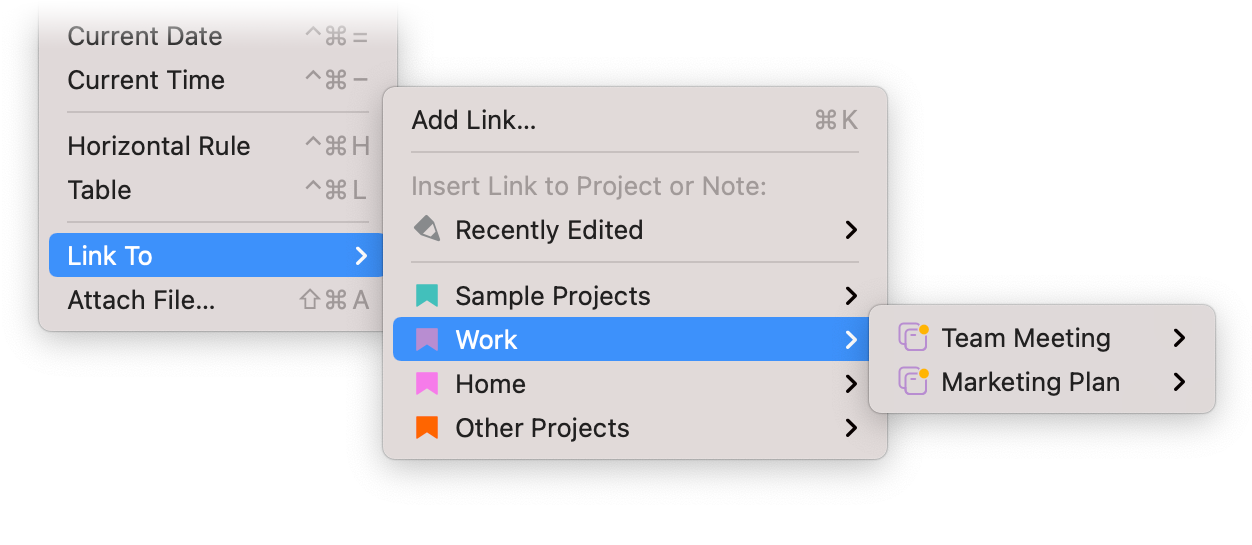The image size is (1252, 545).
Task: Expand the Recently Edited submenu arrow
Action: [851, 230]
